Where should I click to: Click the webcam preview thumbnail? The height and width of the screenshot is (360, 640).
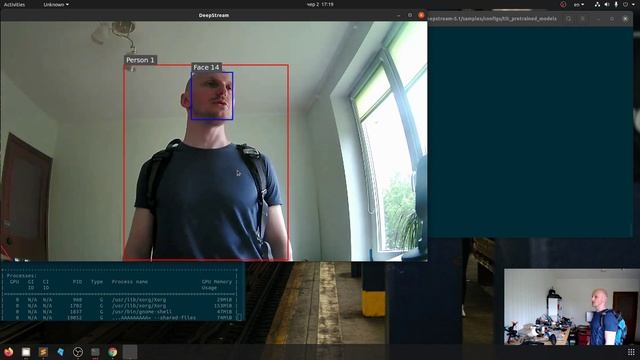coord(572,307)
